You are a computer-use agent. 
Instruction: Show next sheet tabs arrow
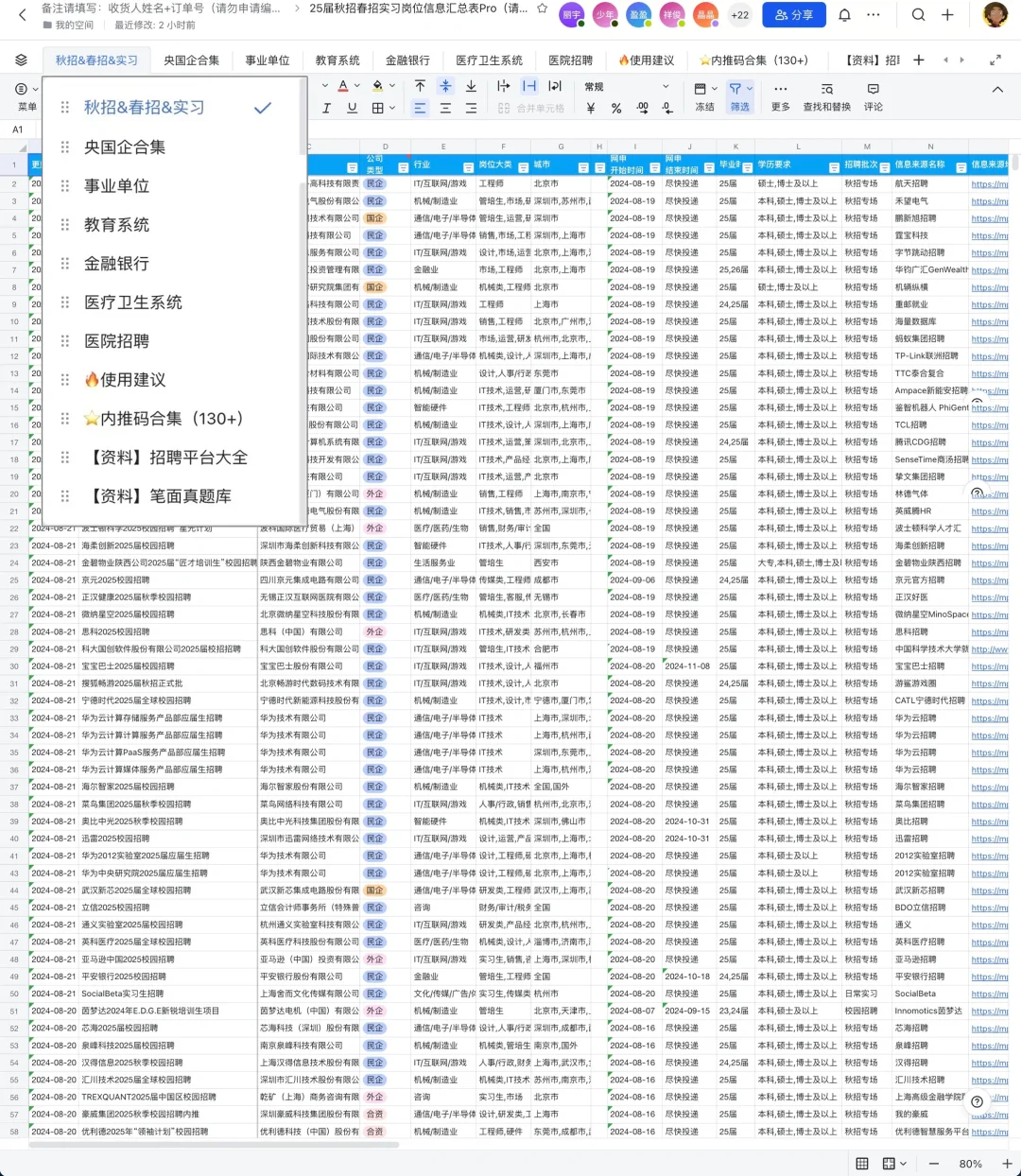961,60
